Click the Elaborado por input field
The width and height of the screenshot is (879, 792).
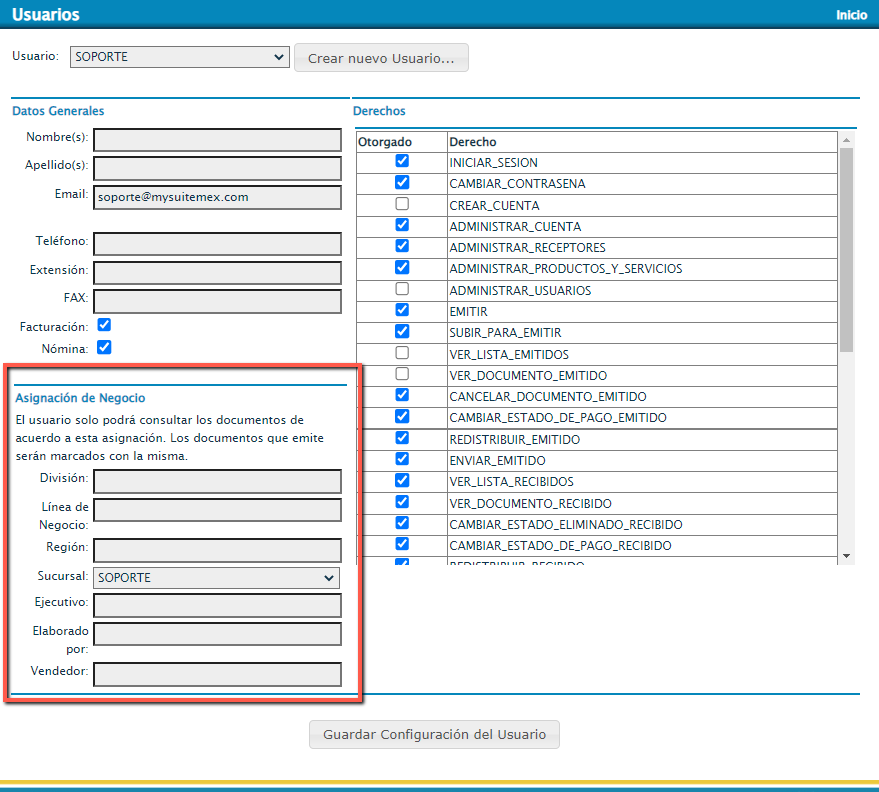pos(218,634)
